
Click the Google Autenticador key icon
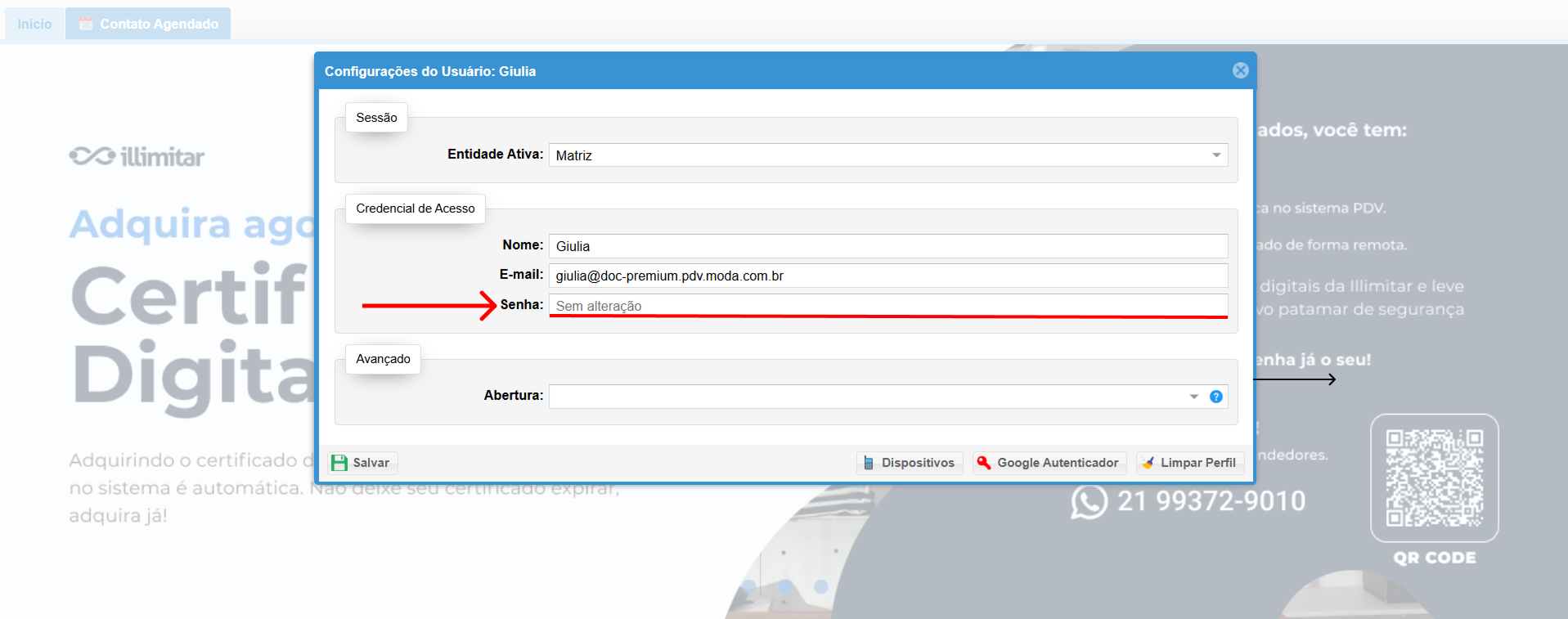pos(984,463)
